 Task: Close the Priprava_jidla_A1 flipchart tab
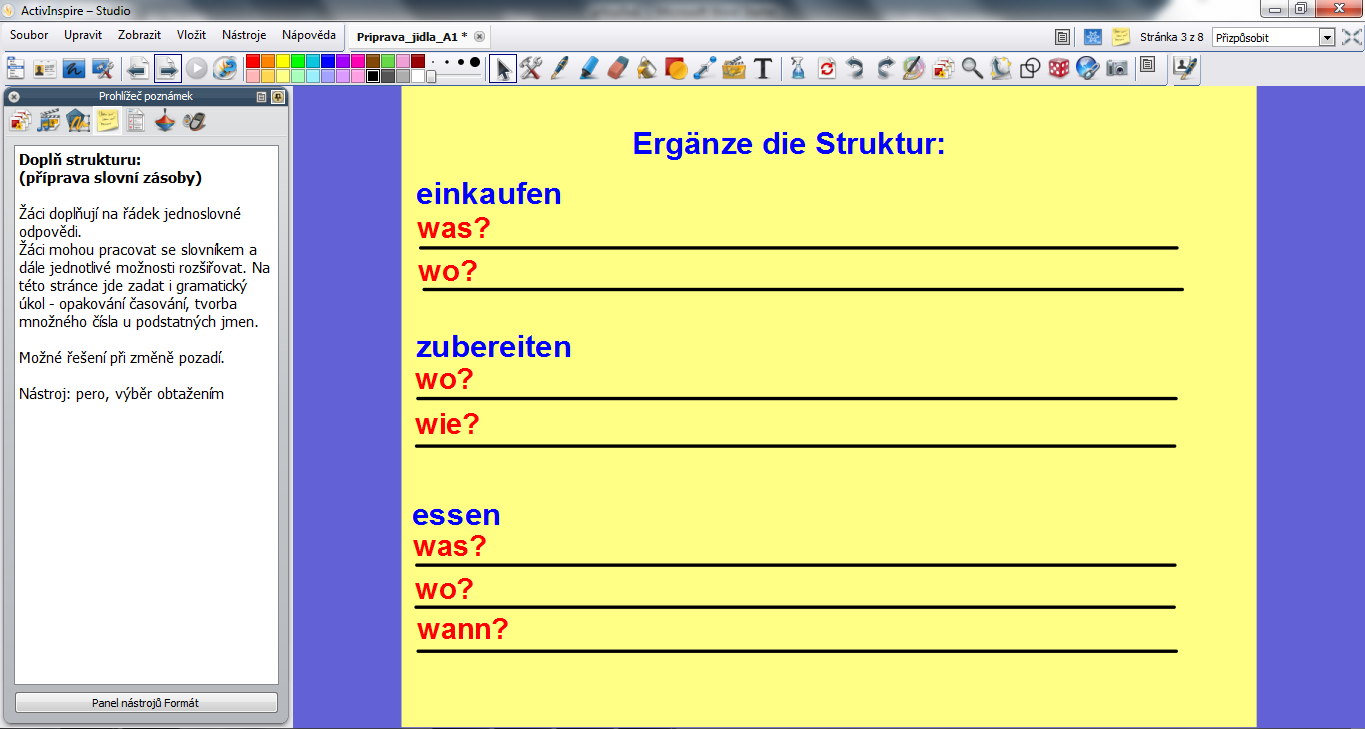(479, 36)
